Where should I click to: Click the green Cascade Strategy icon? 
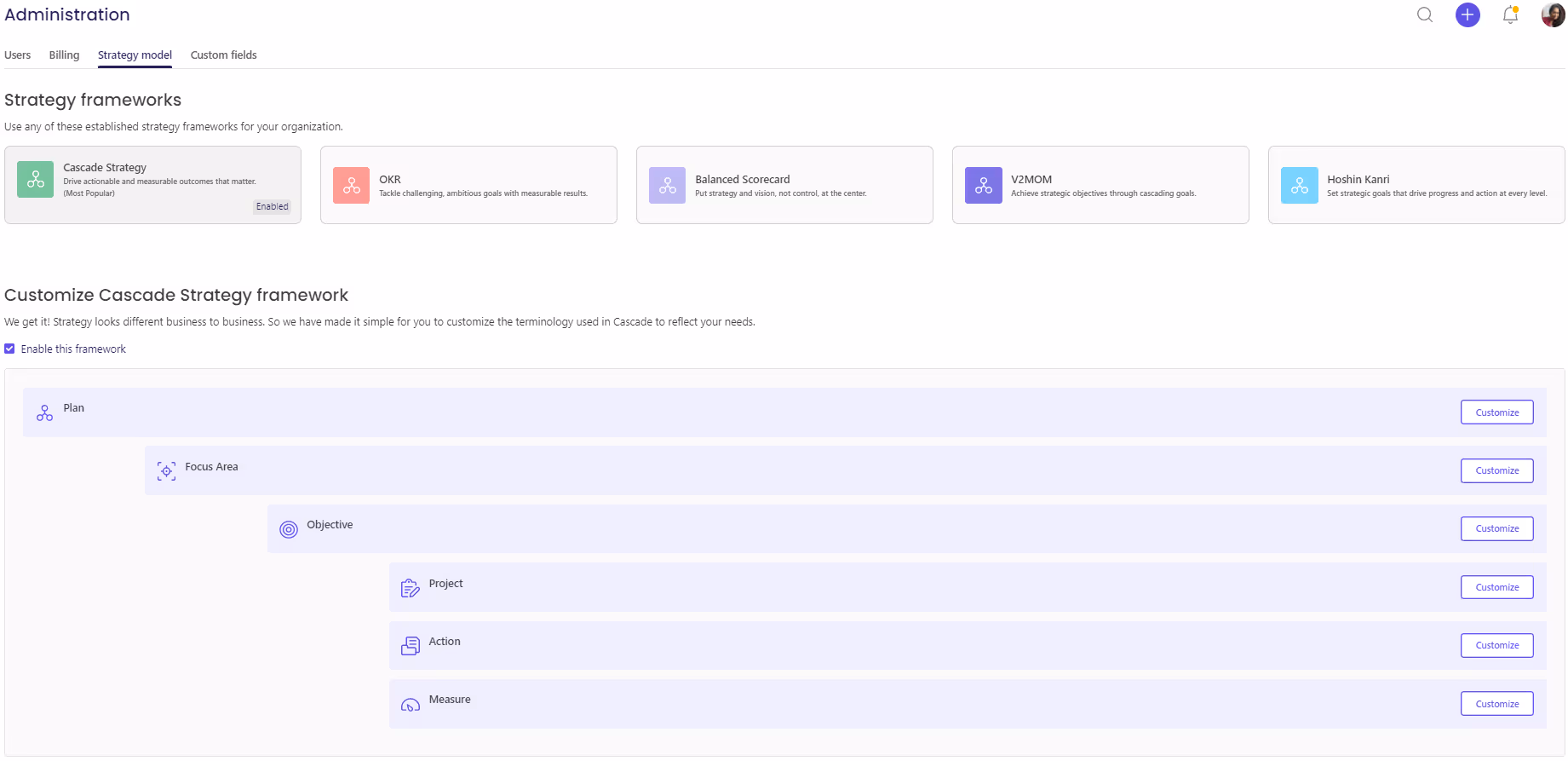(36, 180)
